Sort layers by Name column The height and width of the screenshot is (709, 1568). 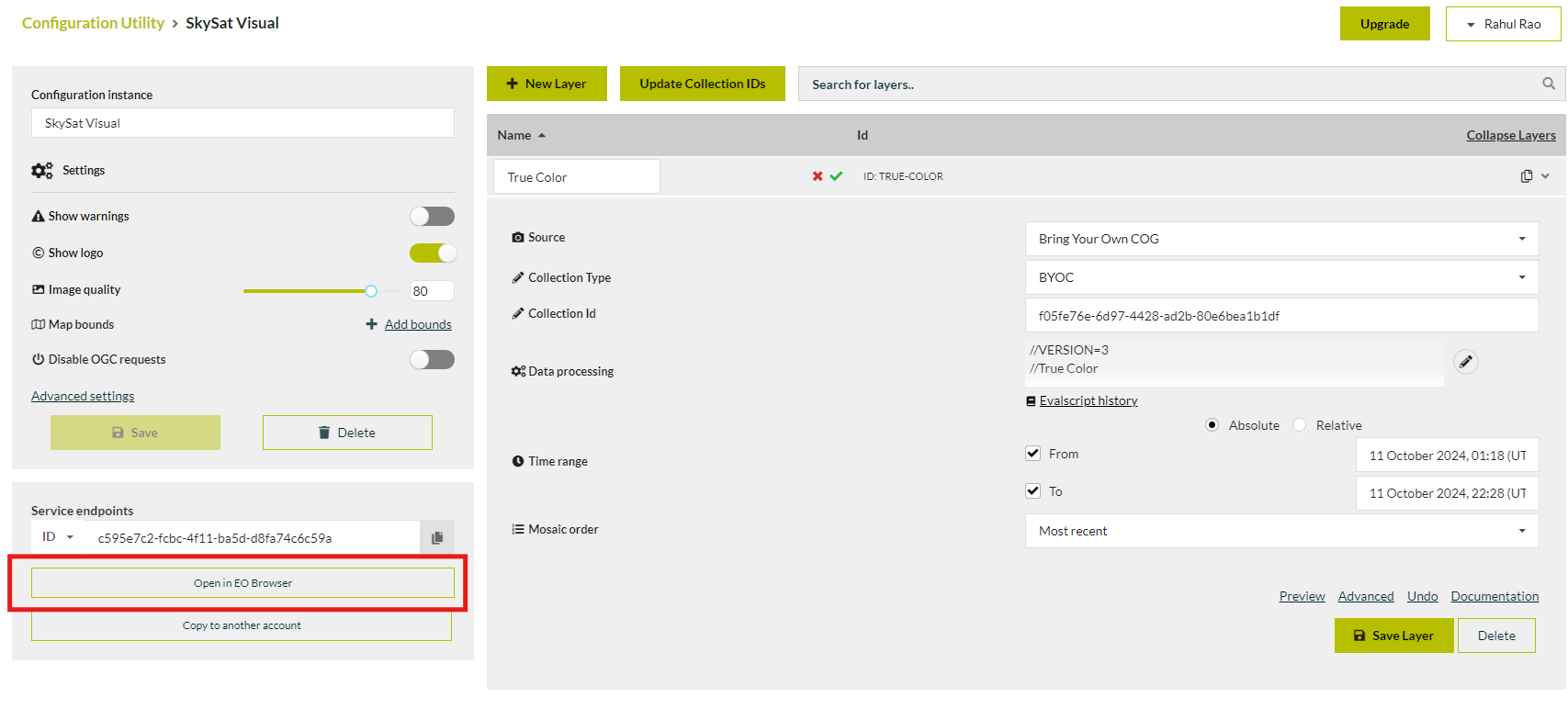521,135
